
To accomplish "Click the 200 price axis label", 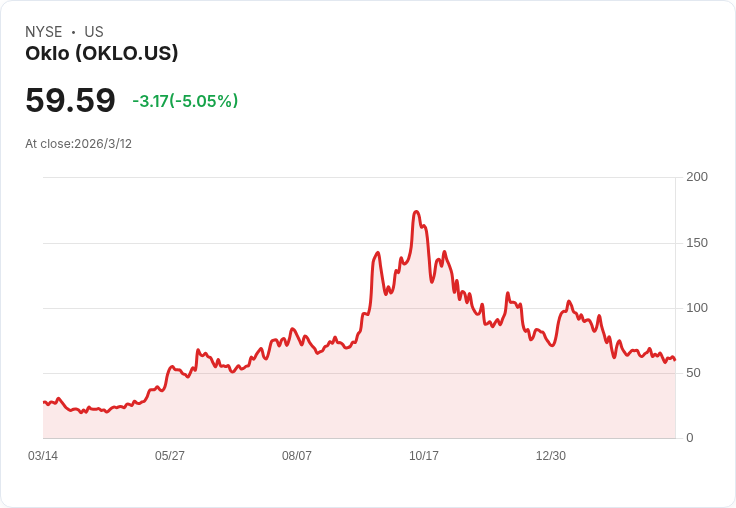I will coord(697,177).
